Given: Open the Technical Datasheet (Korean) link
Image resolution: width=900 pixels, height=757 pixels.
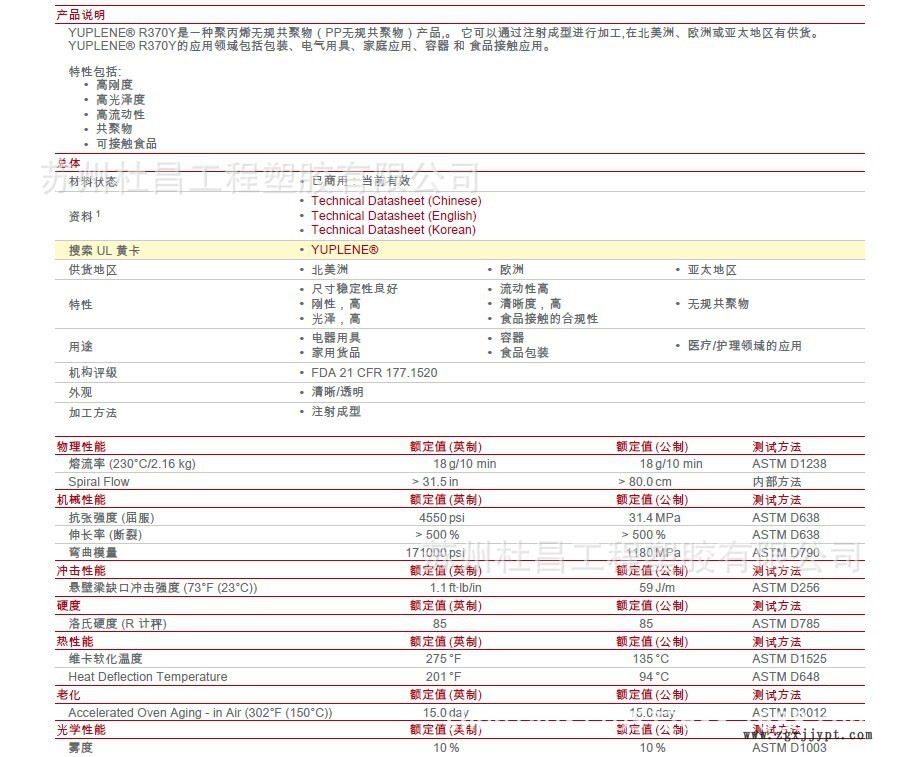Looking at the screenshot, I should coord(393,230).
